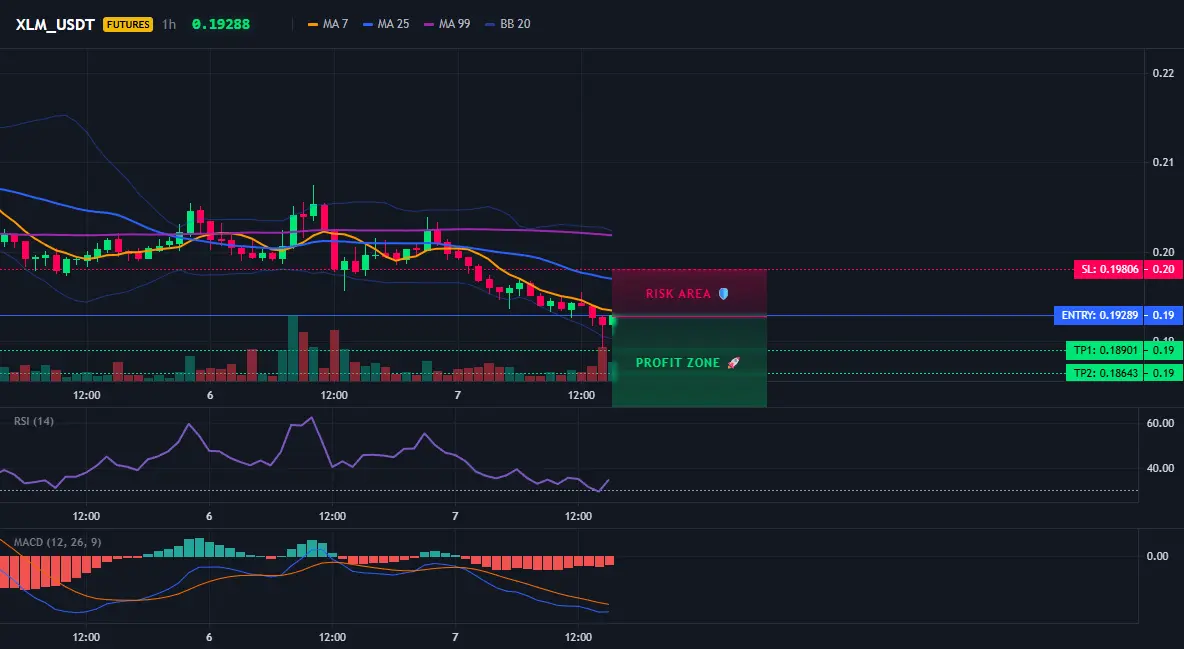Click the FUTURES badge

(128, 24)
